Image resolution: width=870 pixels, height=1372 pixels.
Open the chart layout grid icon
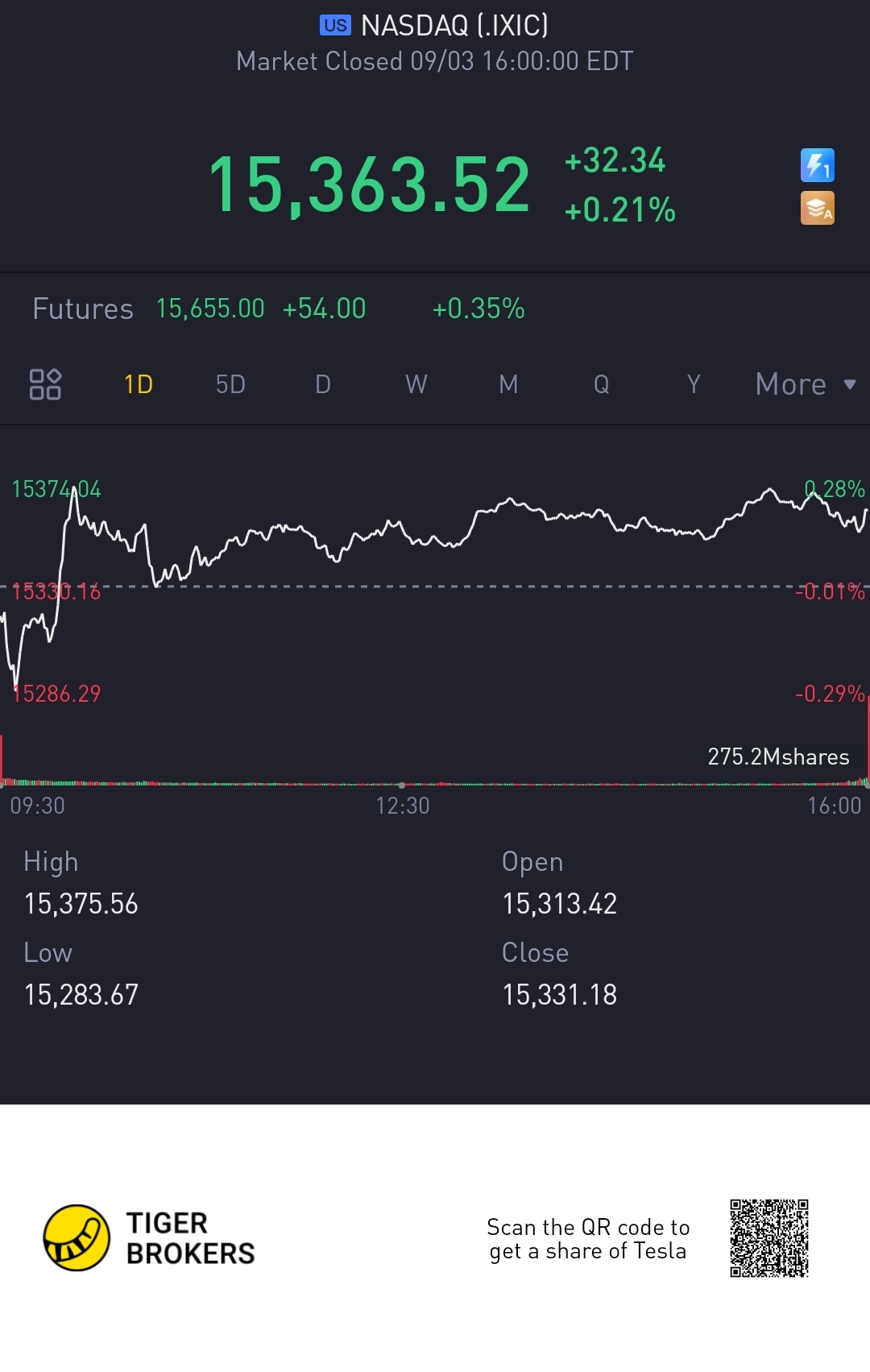pyautogui.click(x=45, y=384)
